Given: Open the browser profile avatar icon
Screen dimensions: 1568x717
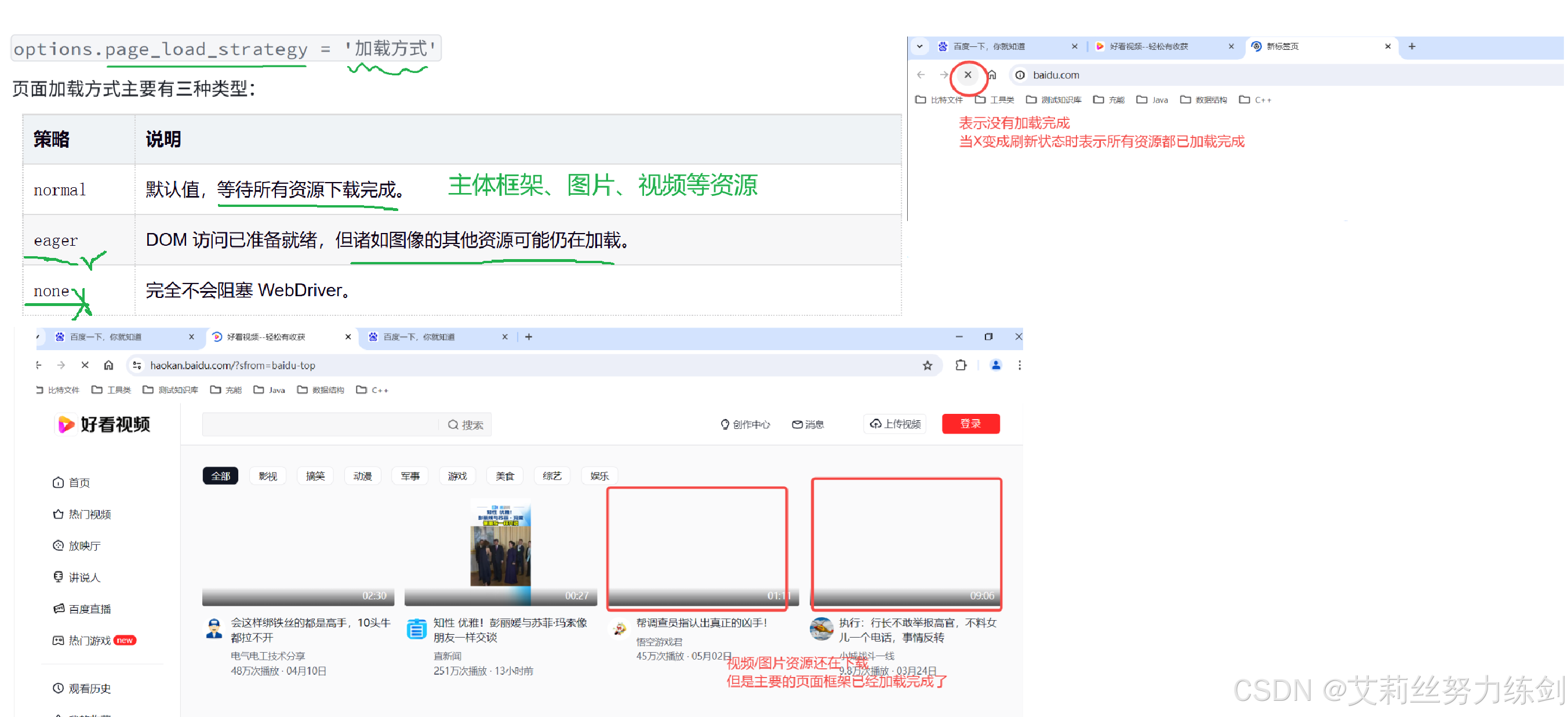Looking at the screenshot, I should click(x=996, y=365).
